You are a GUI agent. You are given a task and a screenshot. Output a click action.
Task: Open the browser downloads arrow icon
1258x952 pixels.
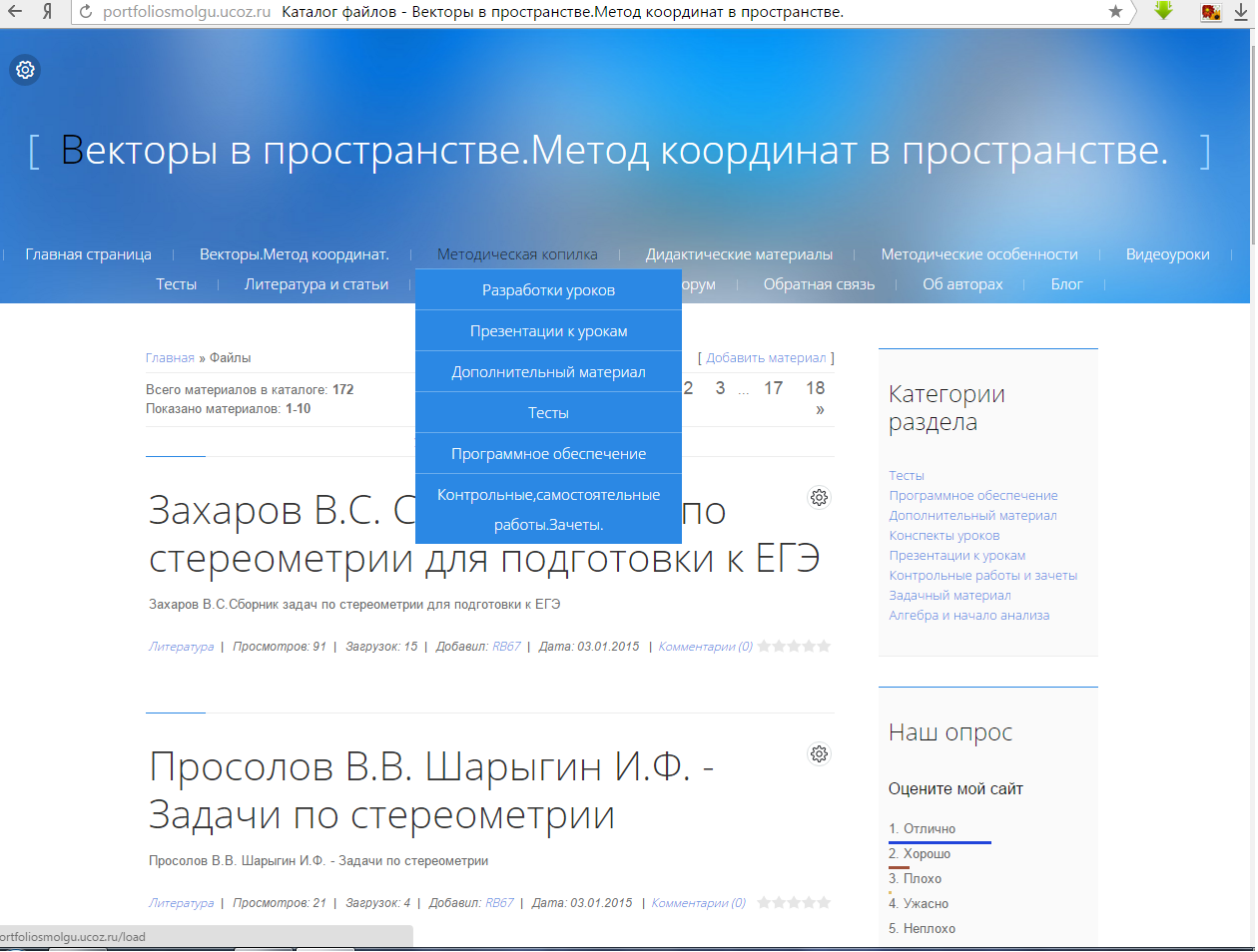click(1241, 12)
